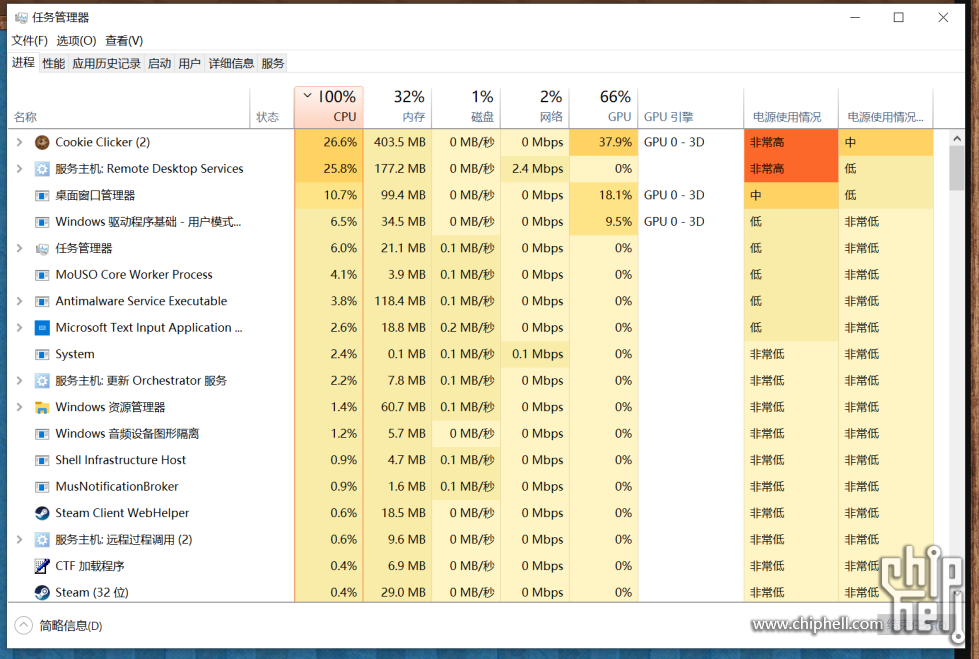The height and width of the screenshot is (659, 979).
Task: Click the CTF 加载程序 icon
Action: (42, 566)
